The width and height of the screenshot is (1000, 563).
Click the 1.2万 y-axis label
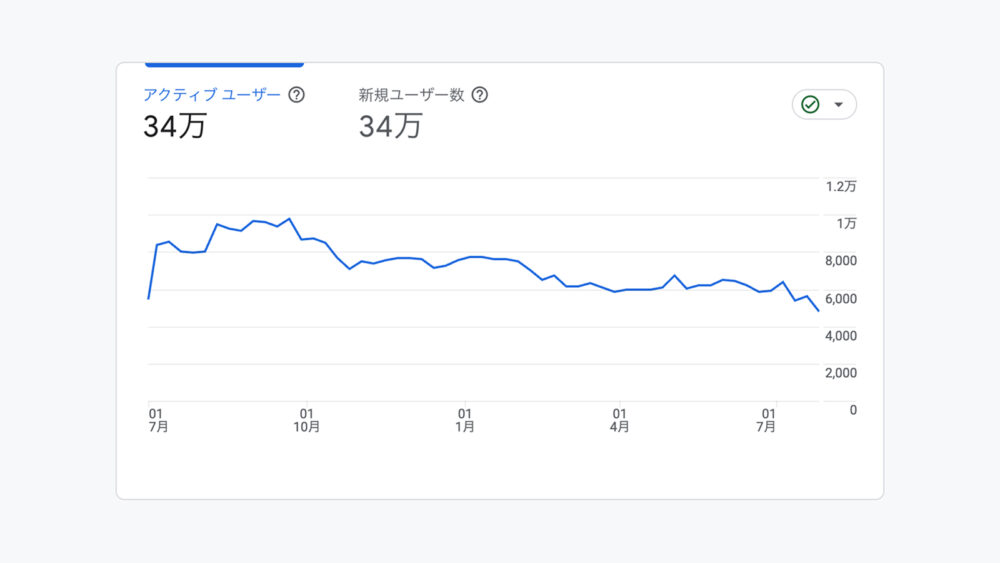click(x=841, y=187)
